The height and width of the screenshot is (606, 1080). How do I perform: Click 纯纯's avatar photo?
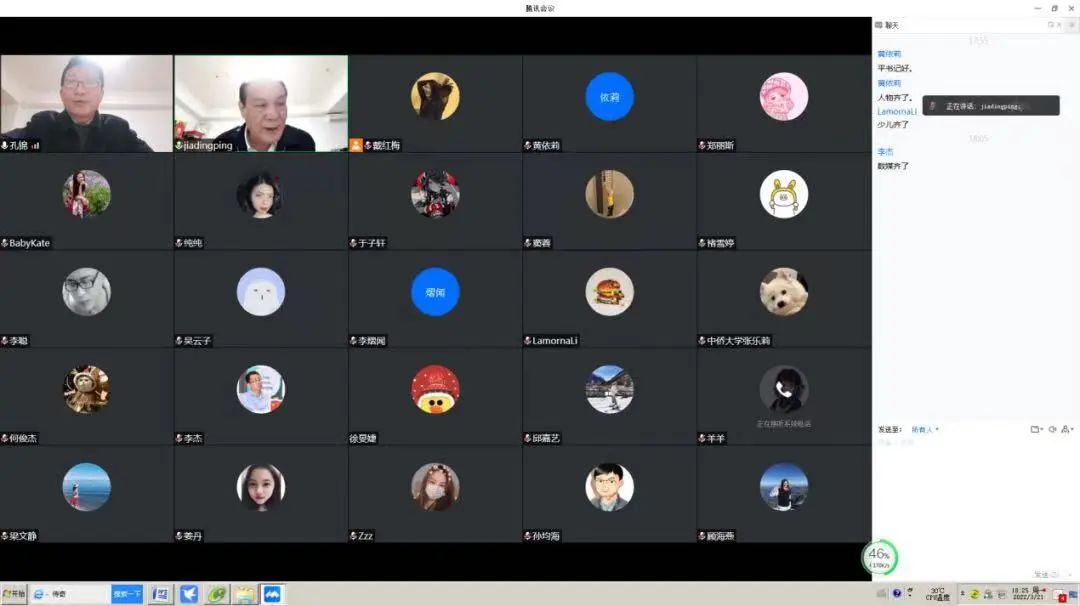tap(261, 194)
